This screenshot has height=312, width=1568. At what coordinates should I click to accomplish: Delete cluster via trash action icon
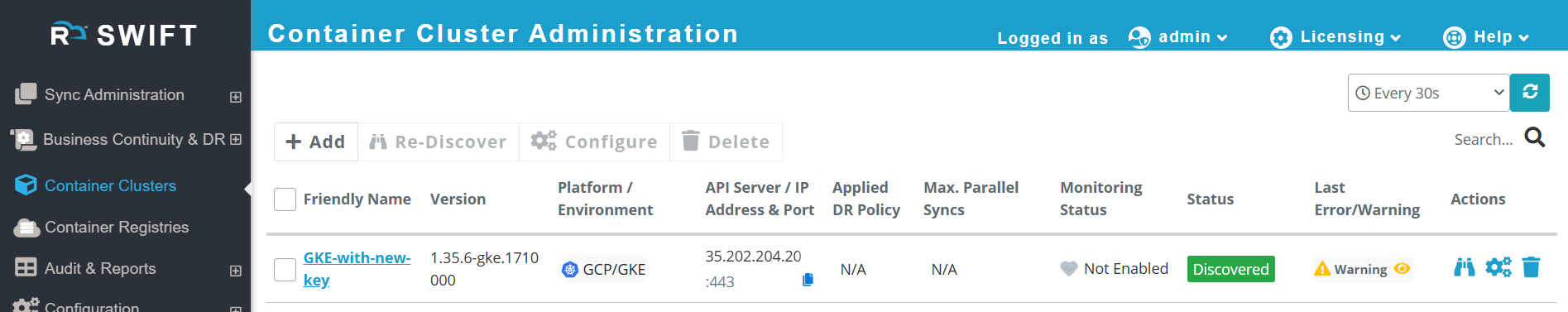[x=1531, y=267]
